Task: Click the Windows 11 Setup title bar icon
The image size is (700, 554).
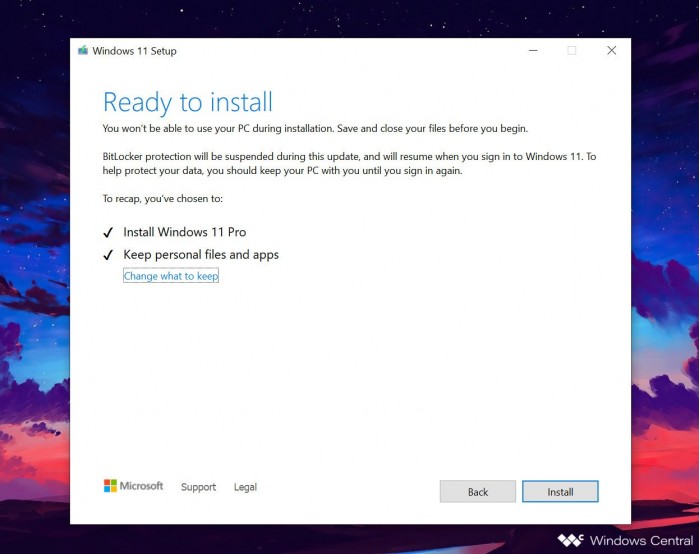Action: [83, 51]
